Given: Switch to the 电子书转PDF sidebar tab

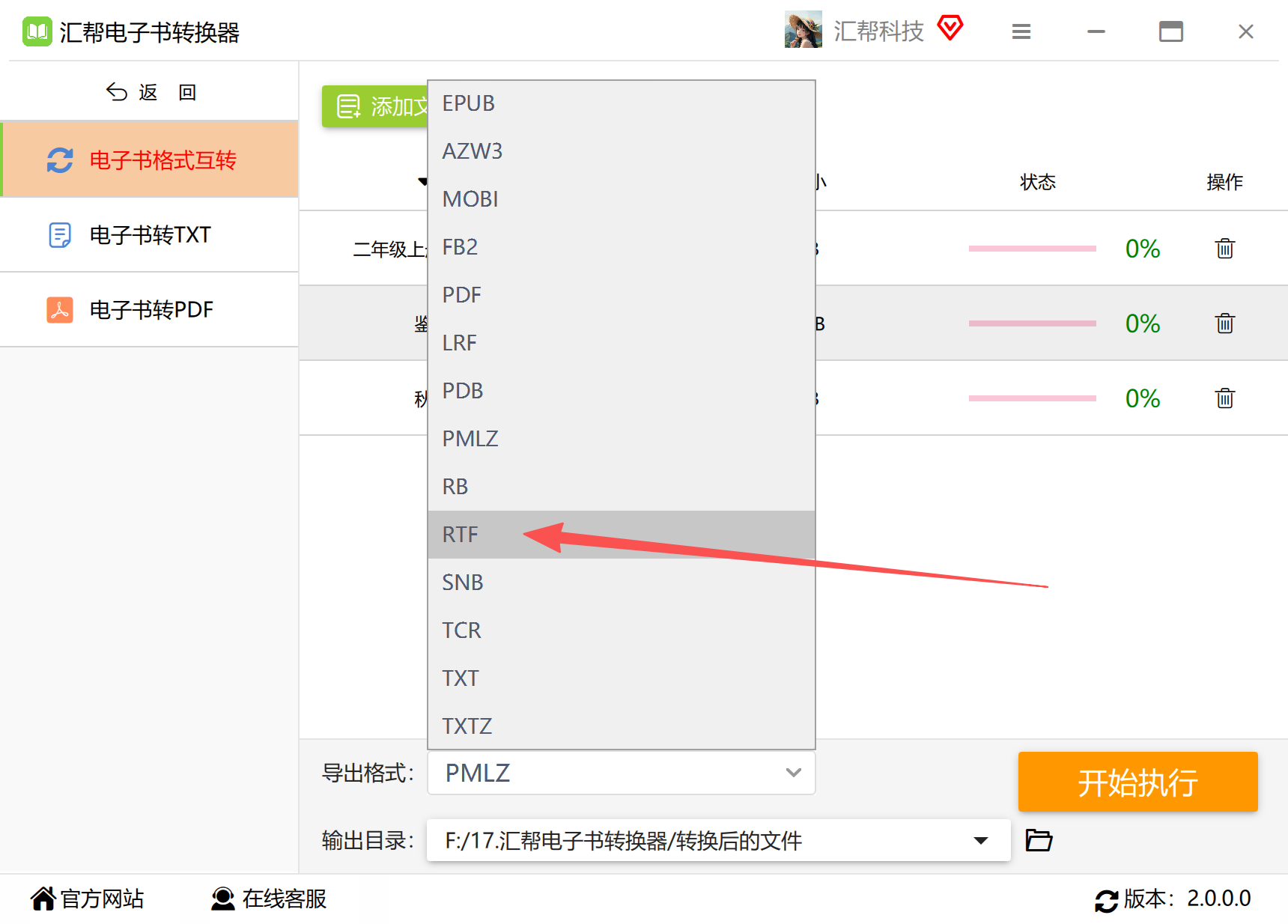Looking at the screenshot, I should [x=150, y=310].
